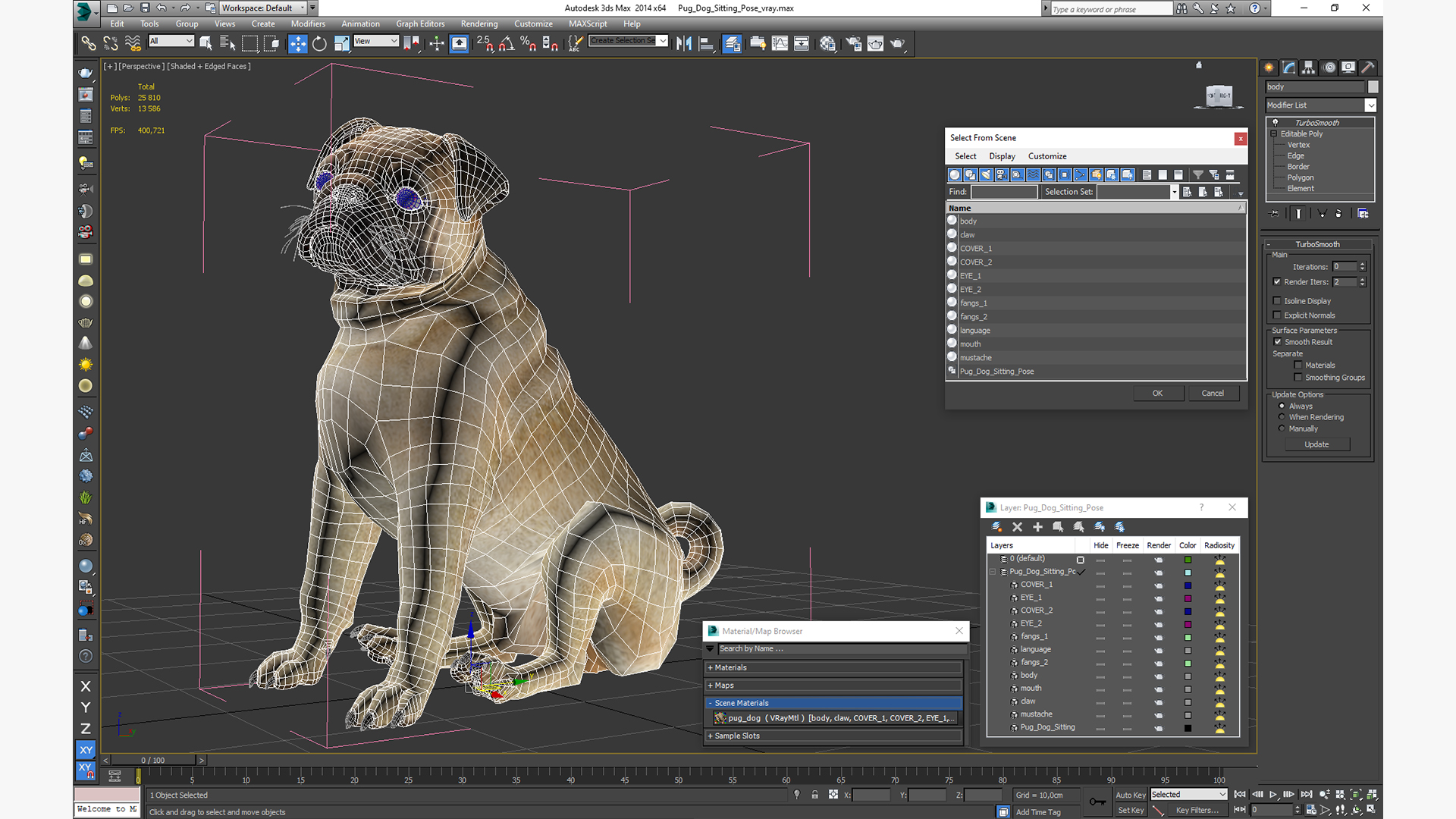The image size is (1456, 819).
Task: Click the TurboSmooth Update button
Action: click(1316, 445)
